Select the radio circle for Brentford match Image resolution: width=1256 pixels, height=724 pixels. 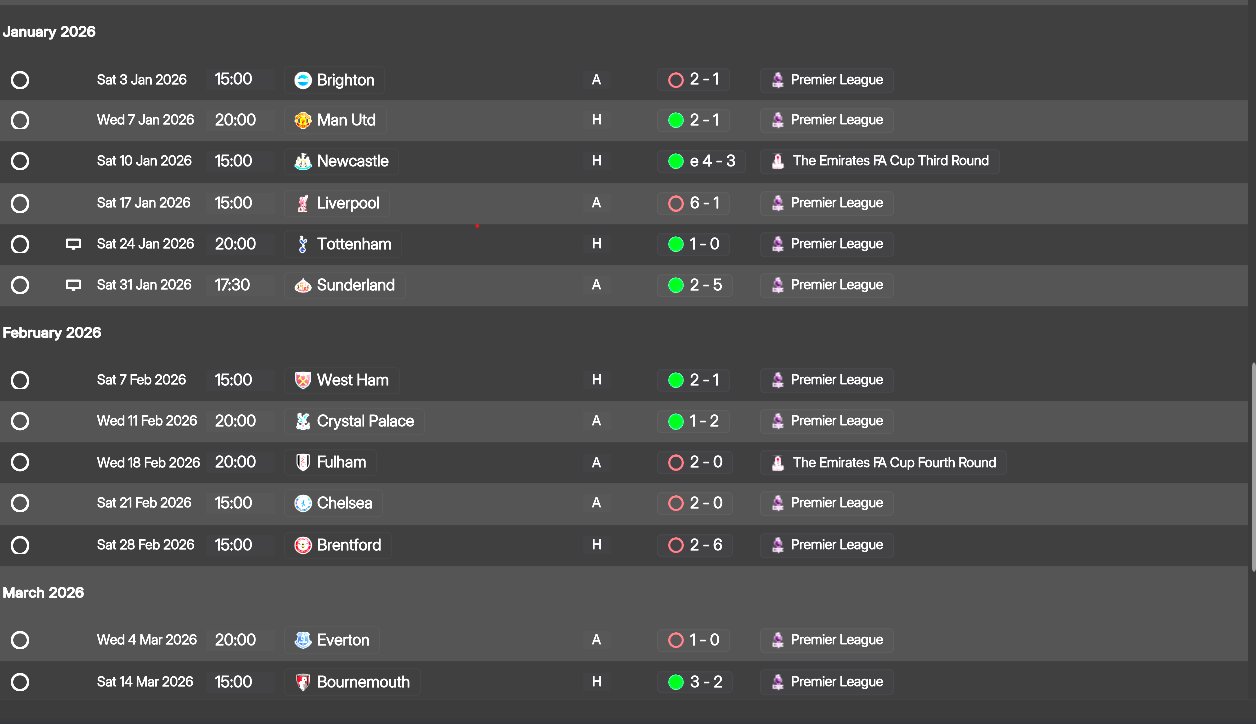coord(20,545)
